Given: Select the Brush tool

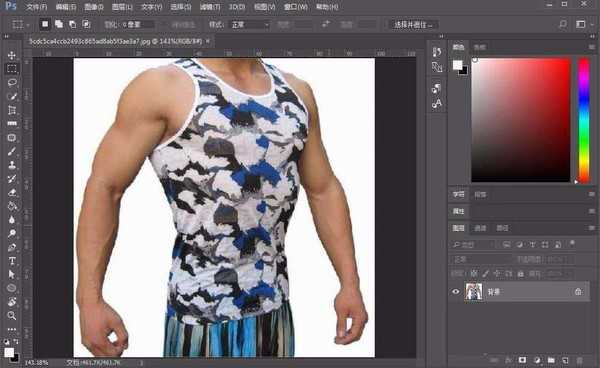Looking at the screenshot, I should (12, 151).
